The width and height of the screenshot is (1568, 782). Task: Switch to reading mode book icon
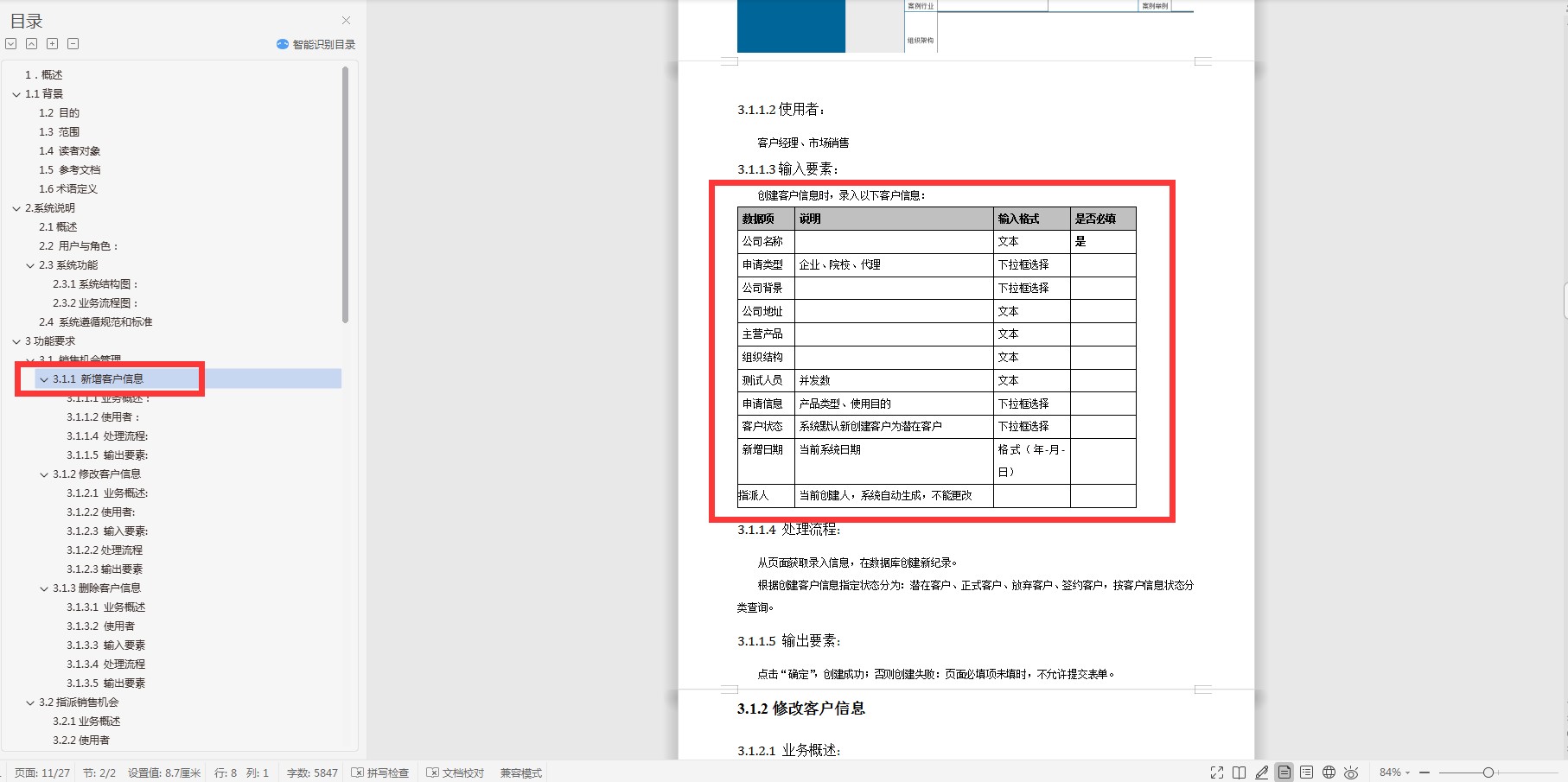(x=1239, y=772)
